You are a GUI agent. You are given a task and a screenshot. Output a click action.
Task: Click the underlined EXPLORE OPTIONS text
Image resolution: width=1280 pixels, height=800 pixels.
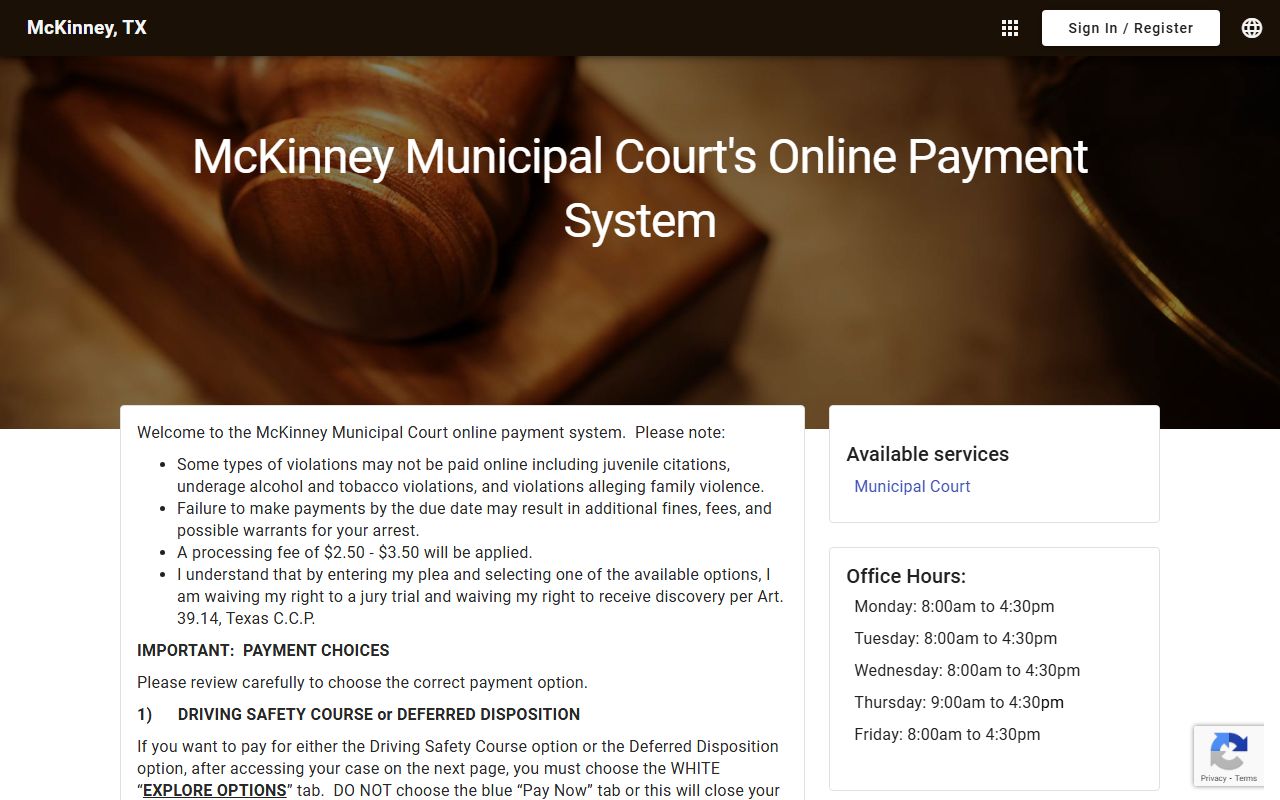click(215, 790)
